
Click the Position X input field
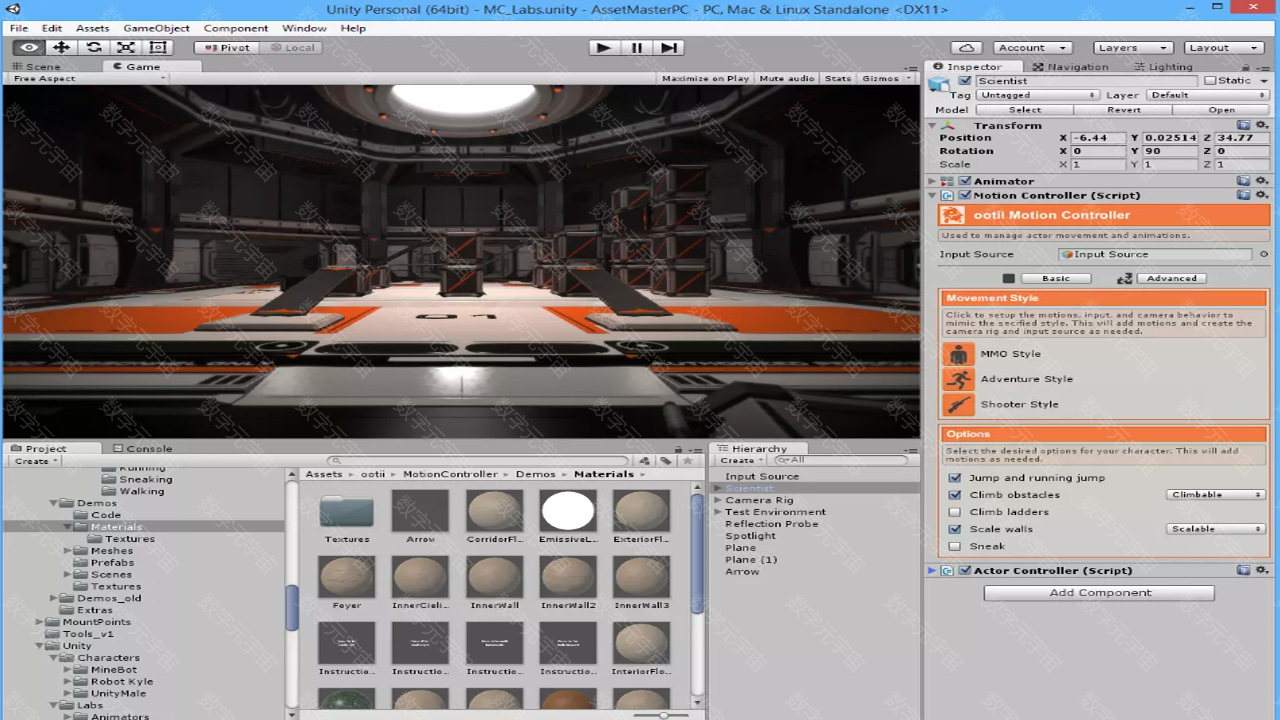(1098, 138)
